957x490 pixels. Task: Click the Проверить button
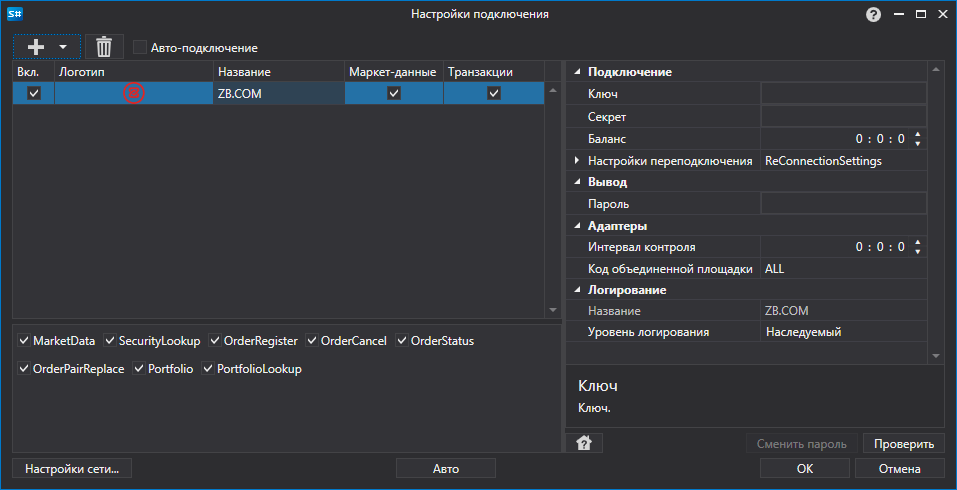coord(904,444)
